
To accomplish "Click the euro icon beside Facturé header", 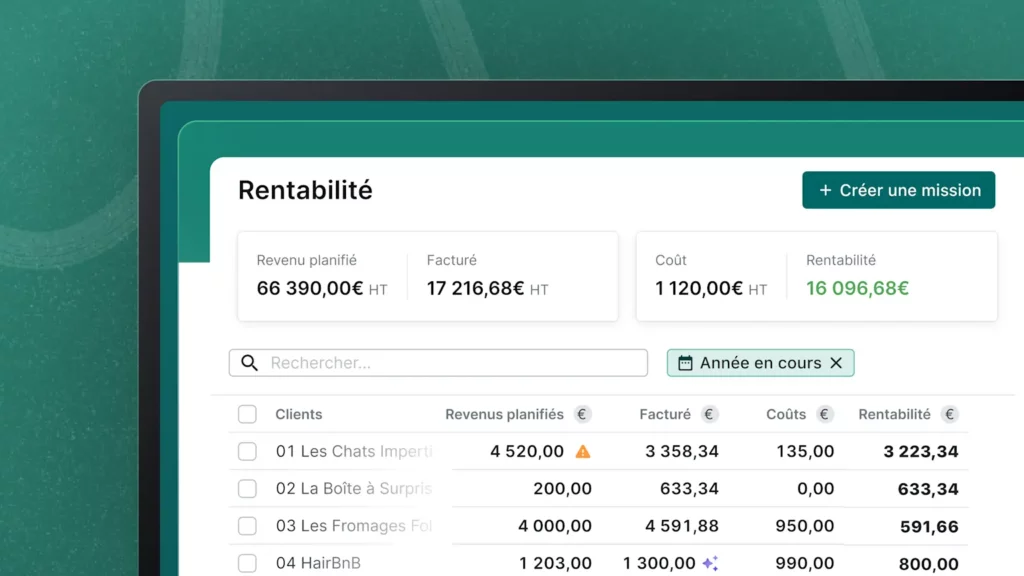I will [709, 414].
